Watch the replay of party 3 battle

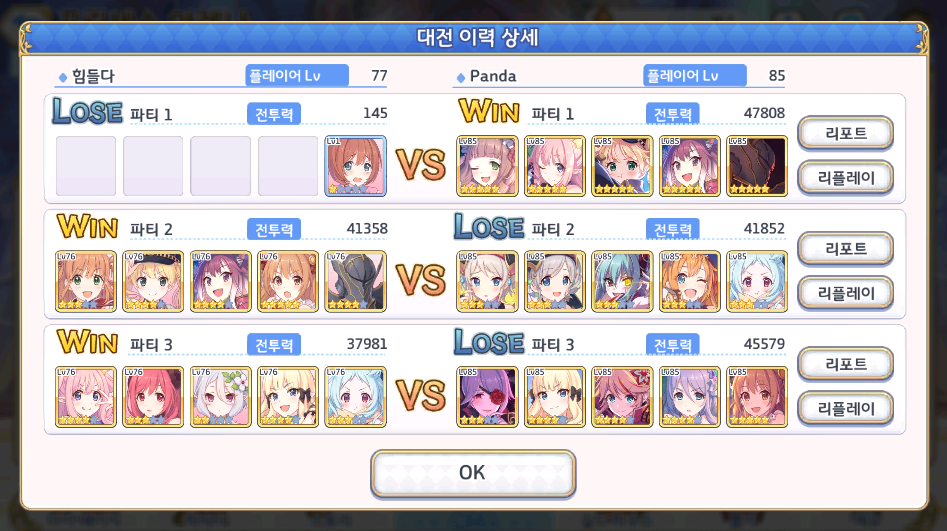click(x=846, y=408)
